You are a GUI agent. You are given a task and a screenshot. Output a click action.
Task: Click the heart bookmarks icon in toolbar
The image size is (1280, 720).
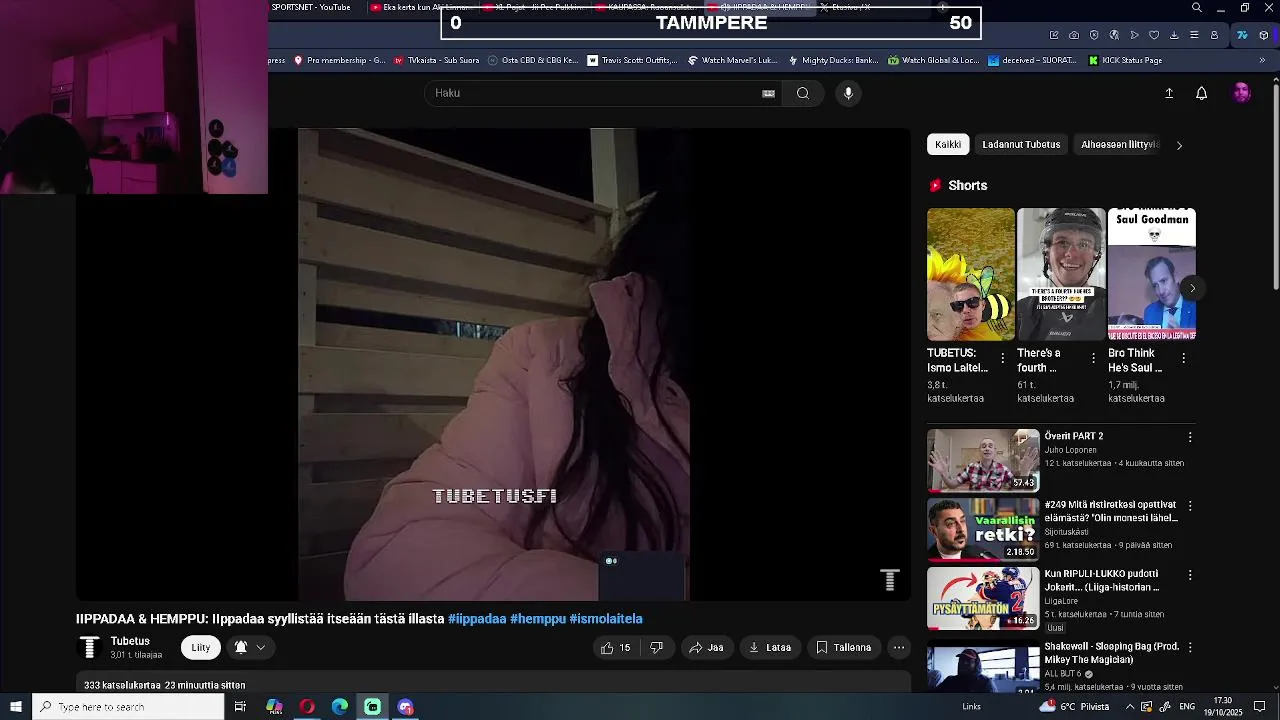click(1154, 35)
